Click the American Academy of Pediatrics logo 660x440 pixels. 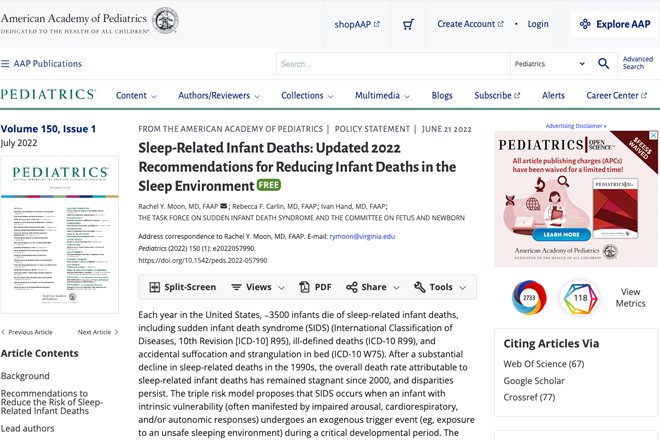coord(90,21)
